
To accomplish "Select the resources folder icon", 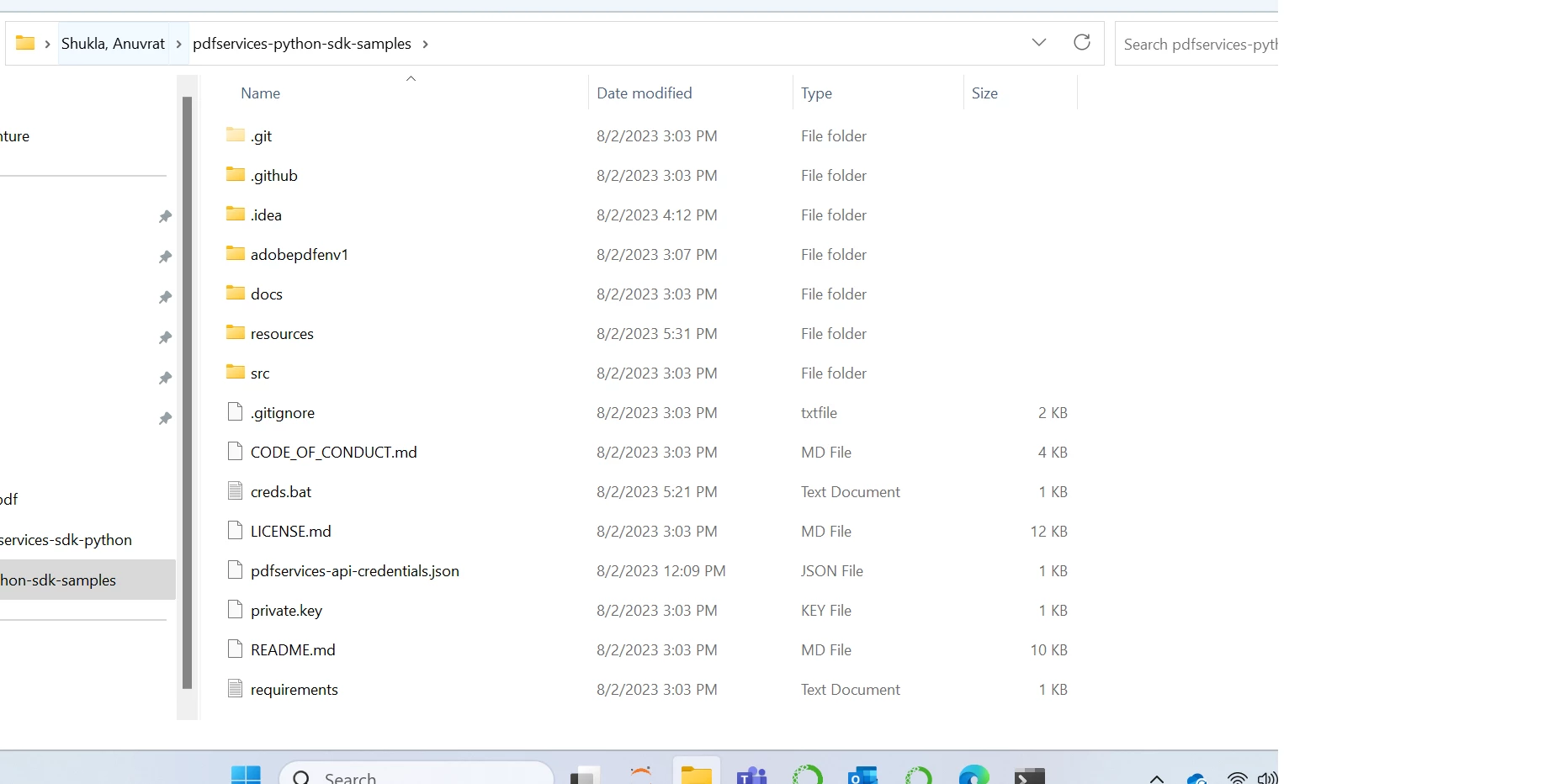I will (236, 332).
